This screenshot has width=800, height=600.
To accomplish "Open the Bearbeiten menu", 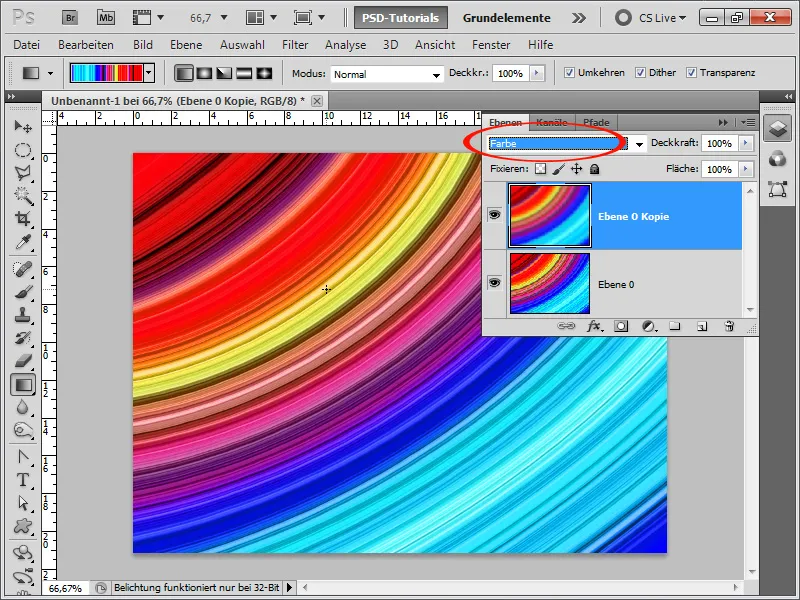I will 86,45.
